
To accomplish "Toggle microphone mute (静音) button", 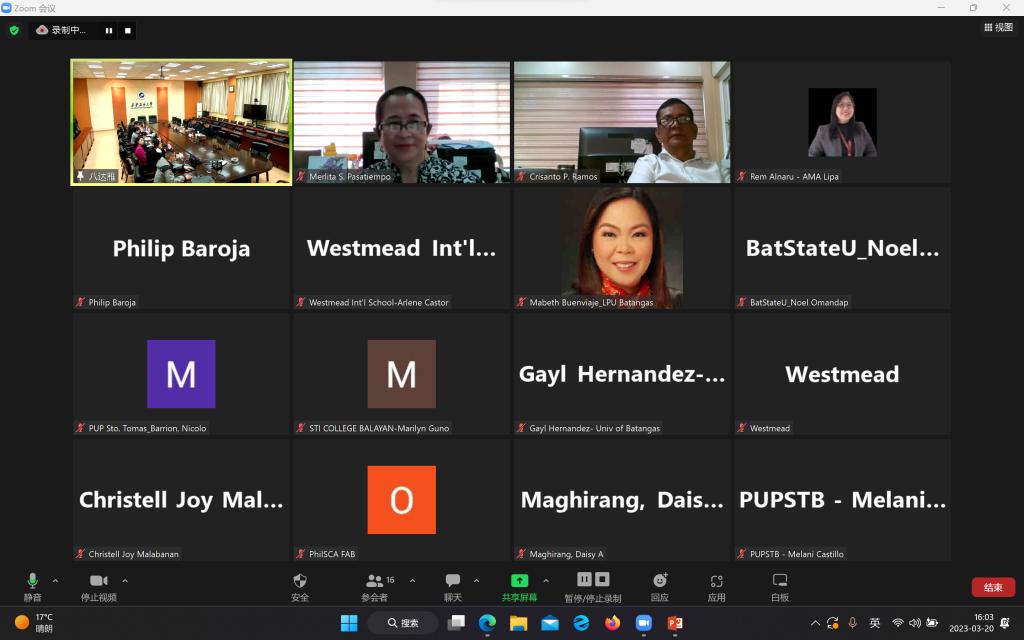I will [32, 581].
